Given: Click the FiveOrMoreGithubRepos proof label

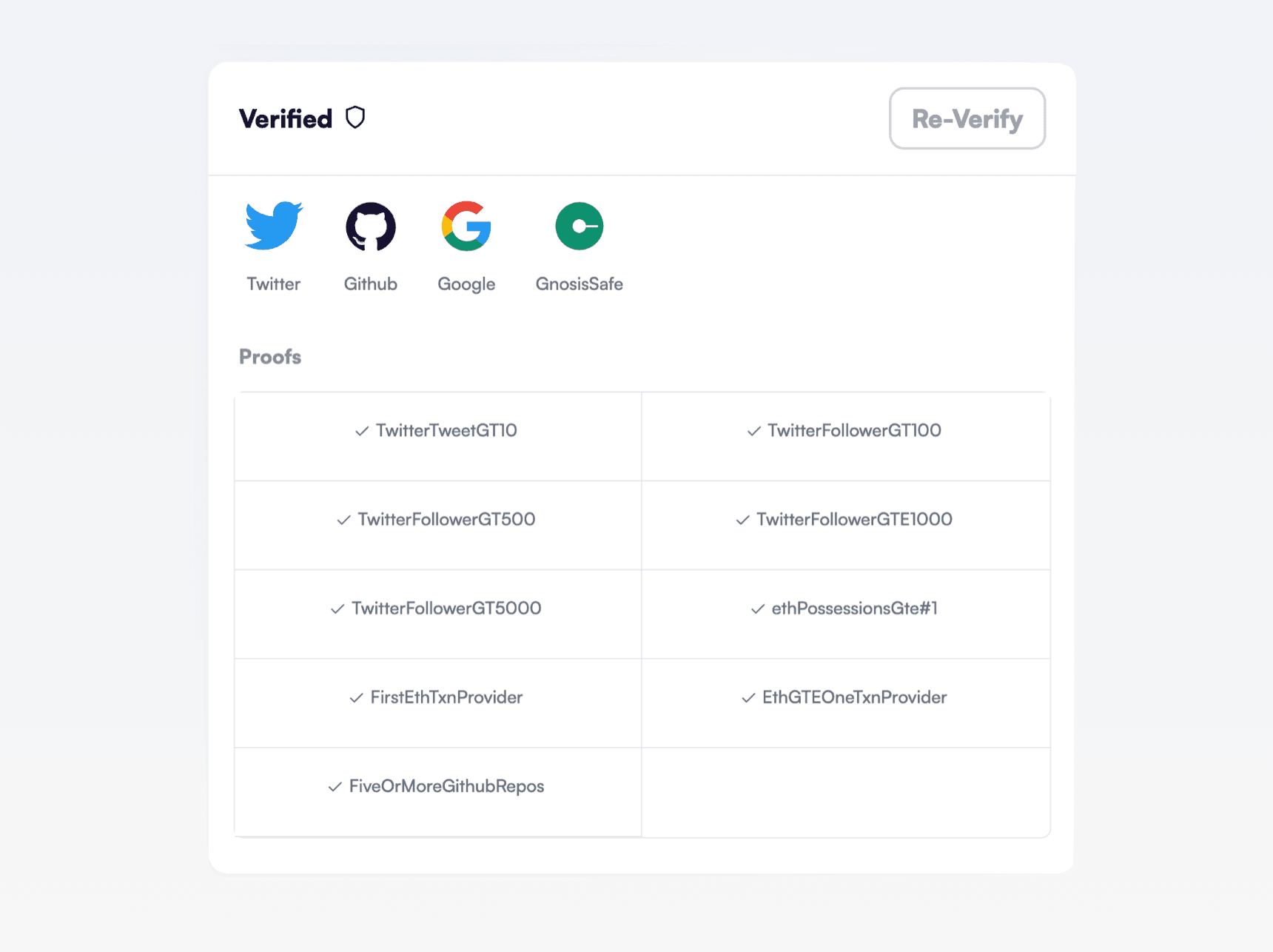Looking at the screenshot, I should [446, 786].
